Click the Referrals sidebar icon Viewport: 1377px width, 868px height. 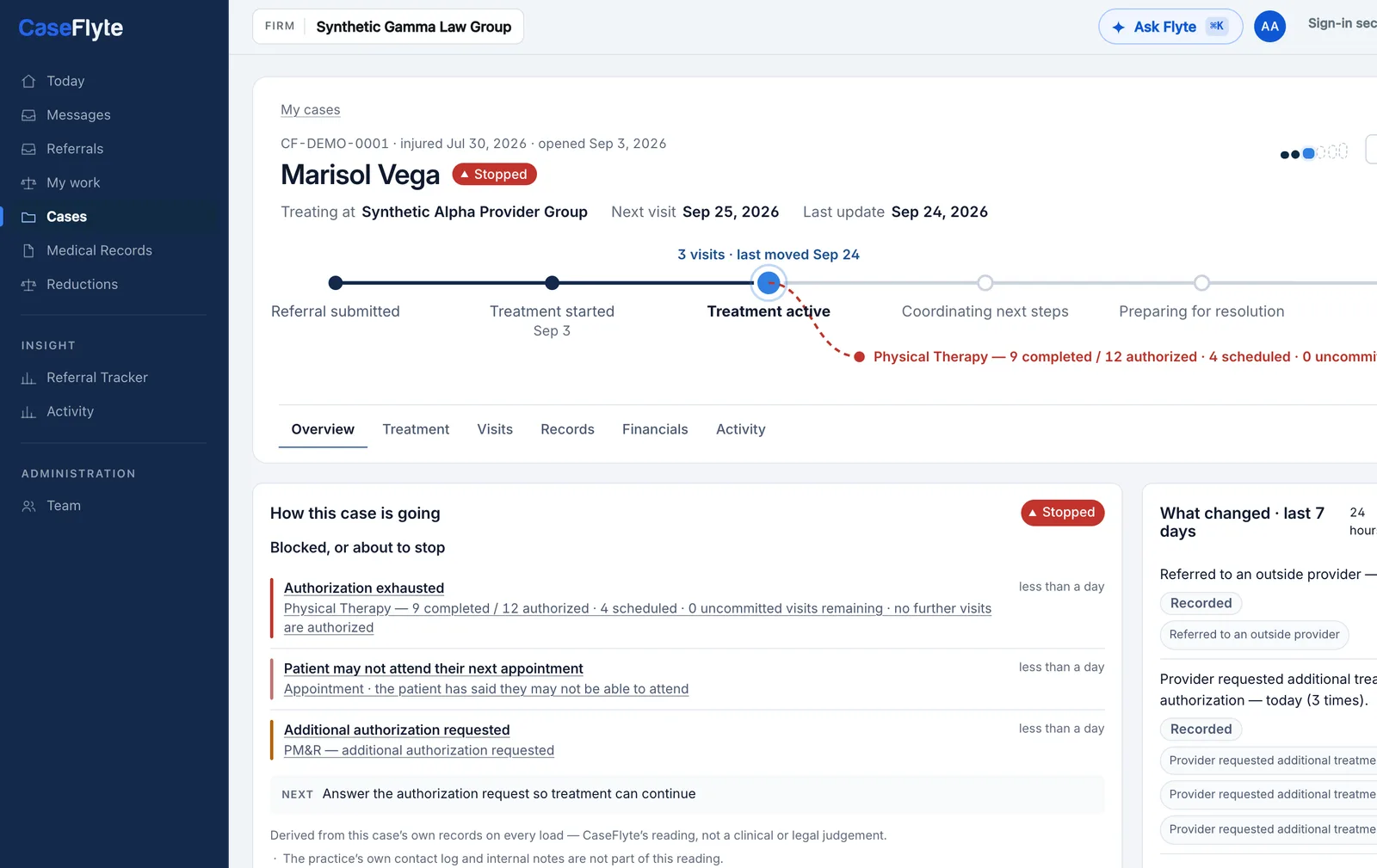point(28,149)
